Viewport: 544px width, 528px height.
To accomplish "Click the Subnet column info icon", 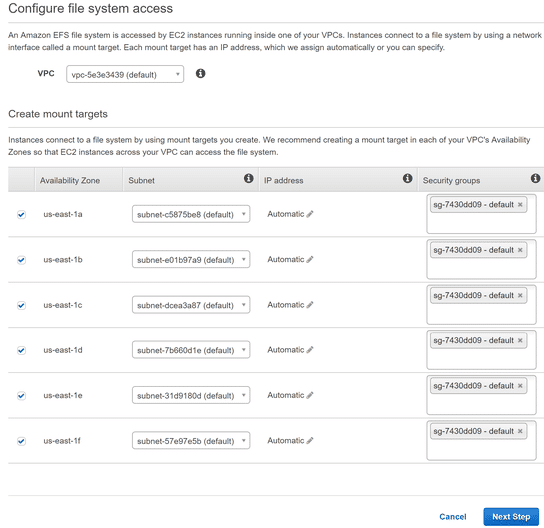I will (248, 178).
